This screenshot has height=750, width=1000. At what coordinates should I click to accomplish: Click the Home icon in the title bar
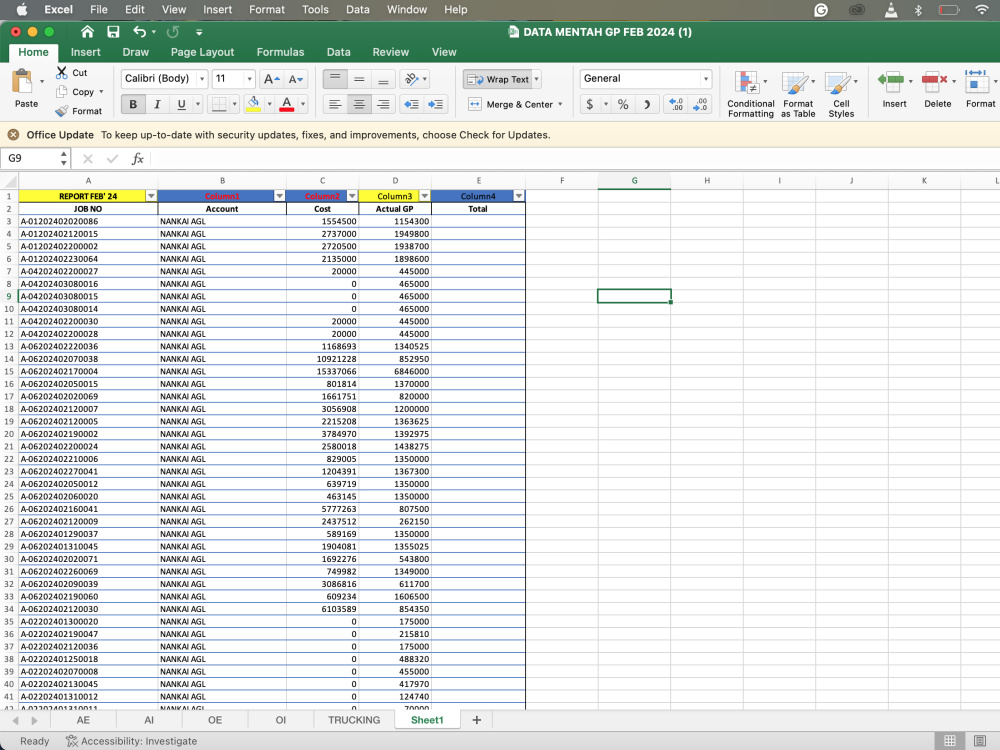click(x=87, y=32)
